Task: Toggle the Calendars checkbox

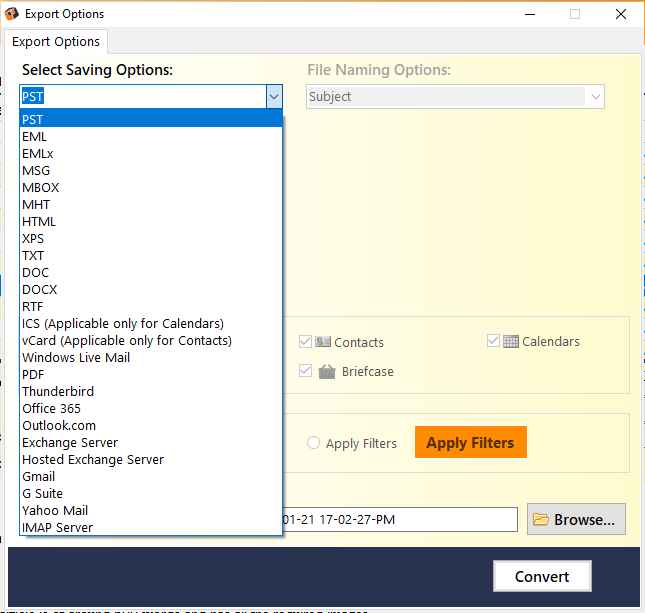Action: tap(493, 341)
